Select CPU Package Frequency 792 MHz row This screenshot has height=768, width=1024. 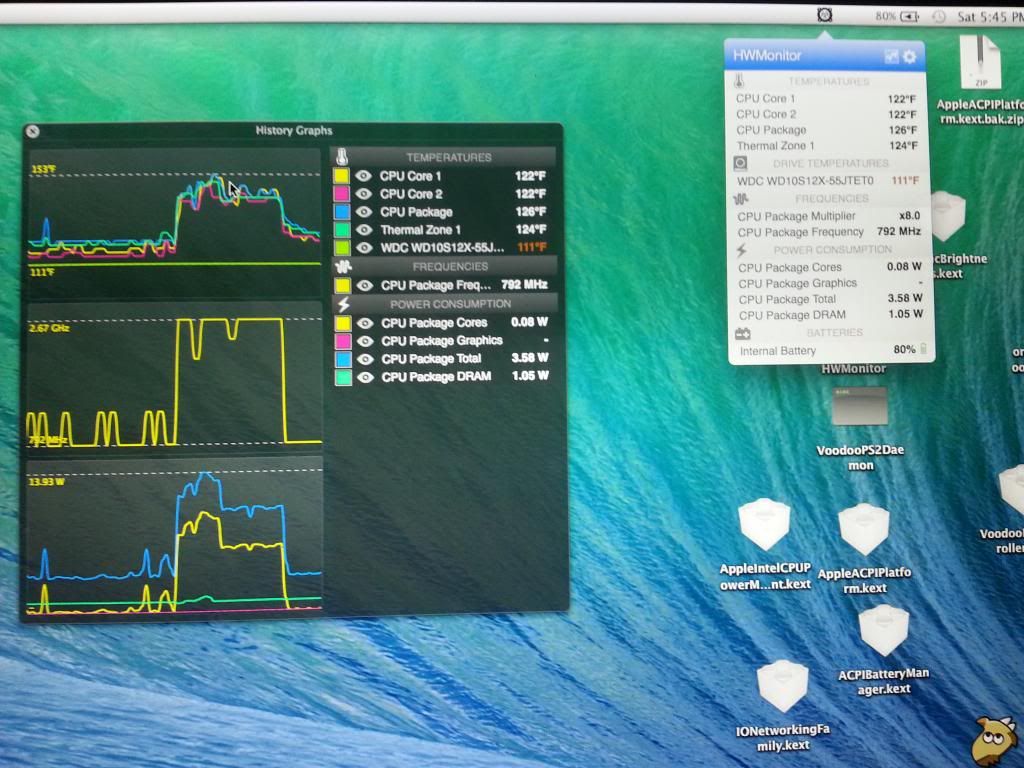pyautogui.click(x=829, y=232)
